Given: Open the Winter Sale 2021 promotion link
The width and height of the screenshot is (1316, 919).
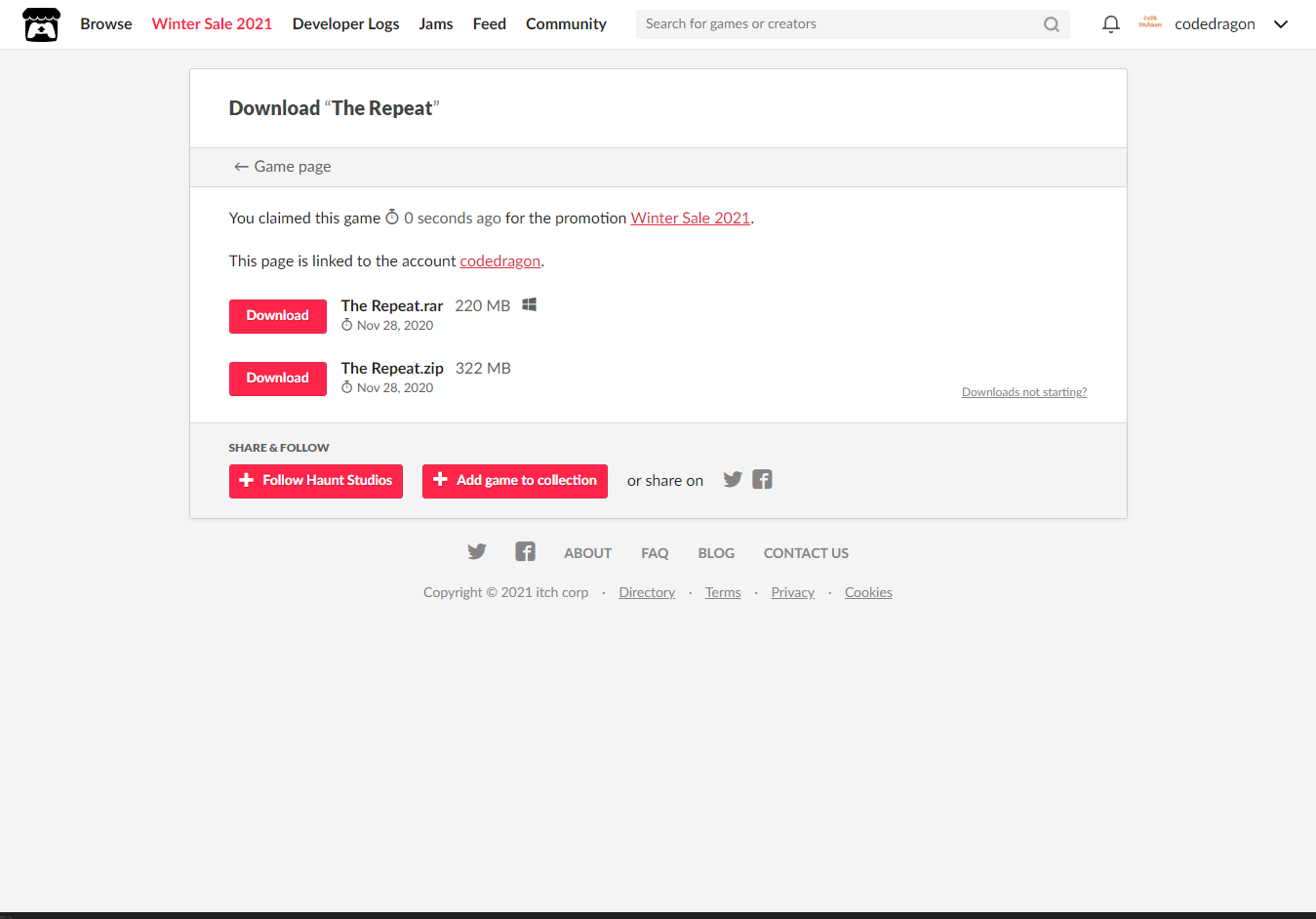Looking at the screenshot, I should pyautogui.click(x=690, y=219).
